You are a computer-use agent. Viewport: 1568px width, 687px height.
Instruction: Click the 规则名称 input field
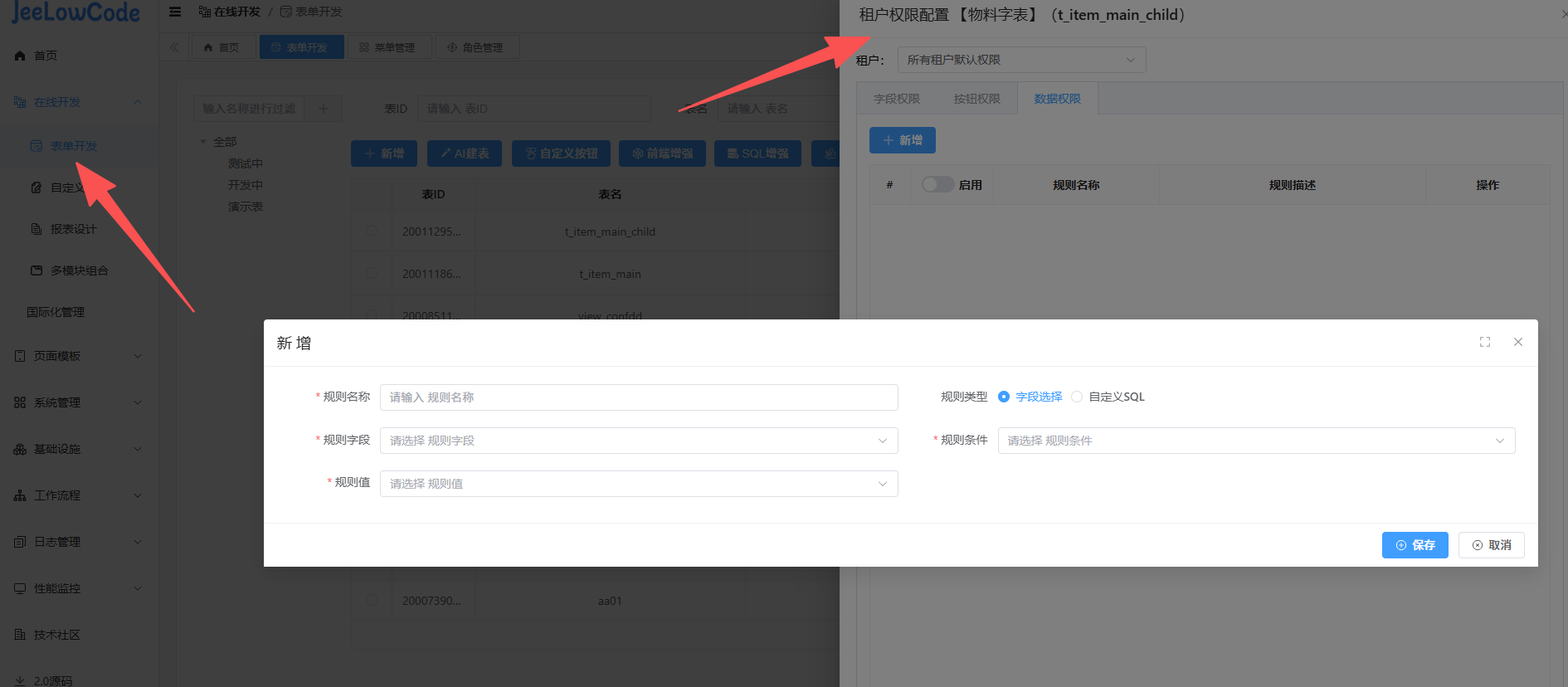[638, 397]
